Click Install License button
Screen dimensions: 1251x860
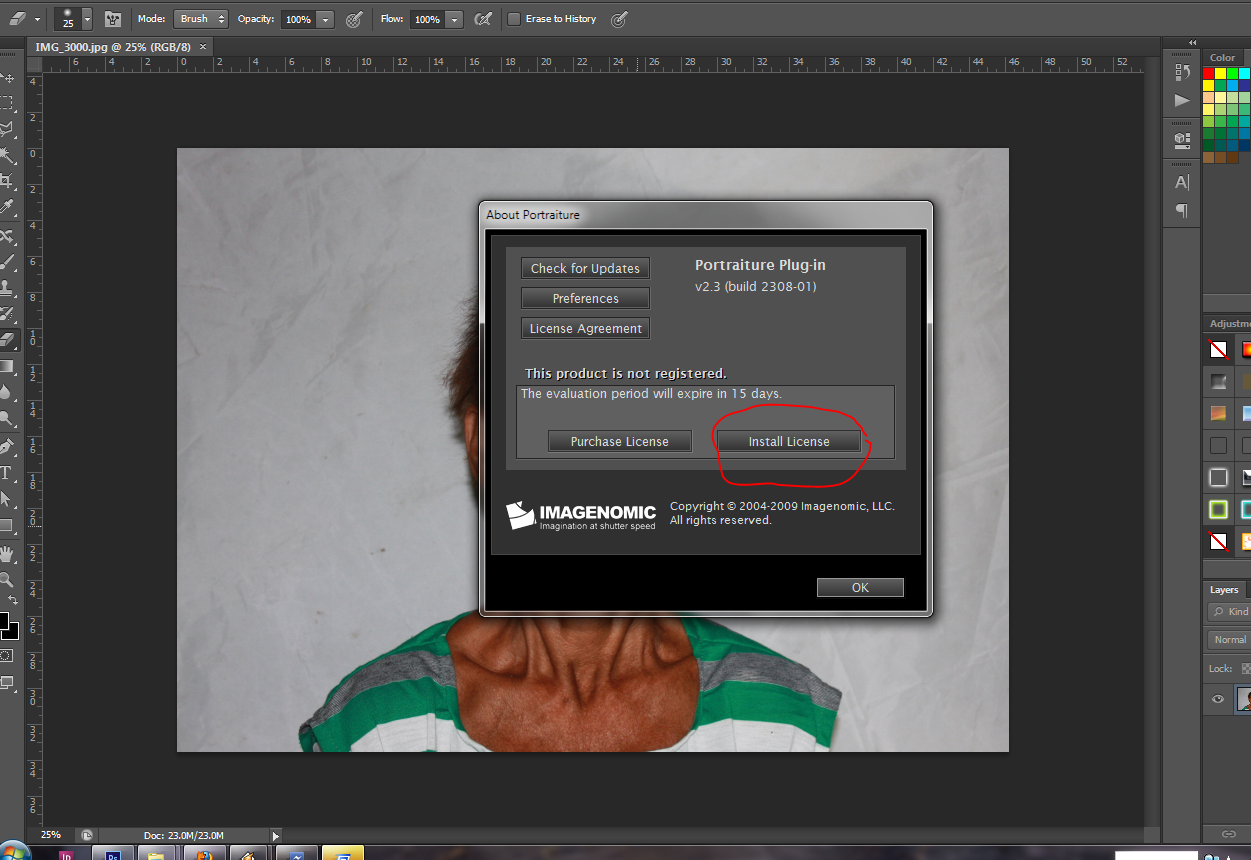click(789, 441)
